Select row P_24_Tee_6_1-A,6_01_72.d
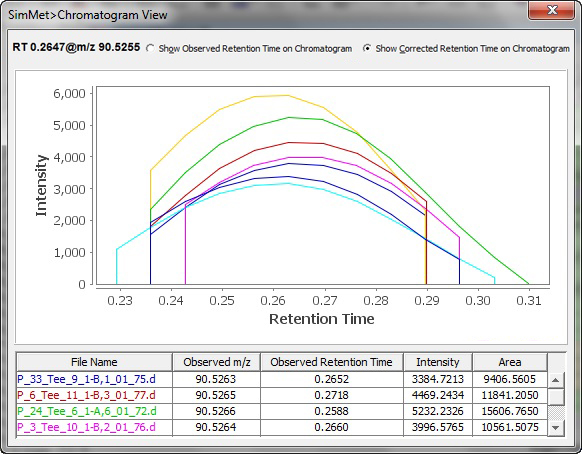The image size is (582, 454). [282, 411]
